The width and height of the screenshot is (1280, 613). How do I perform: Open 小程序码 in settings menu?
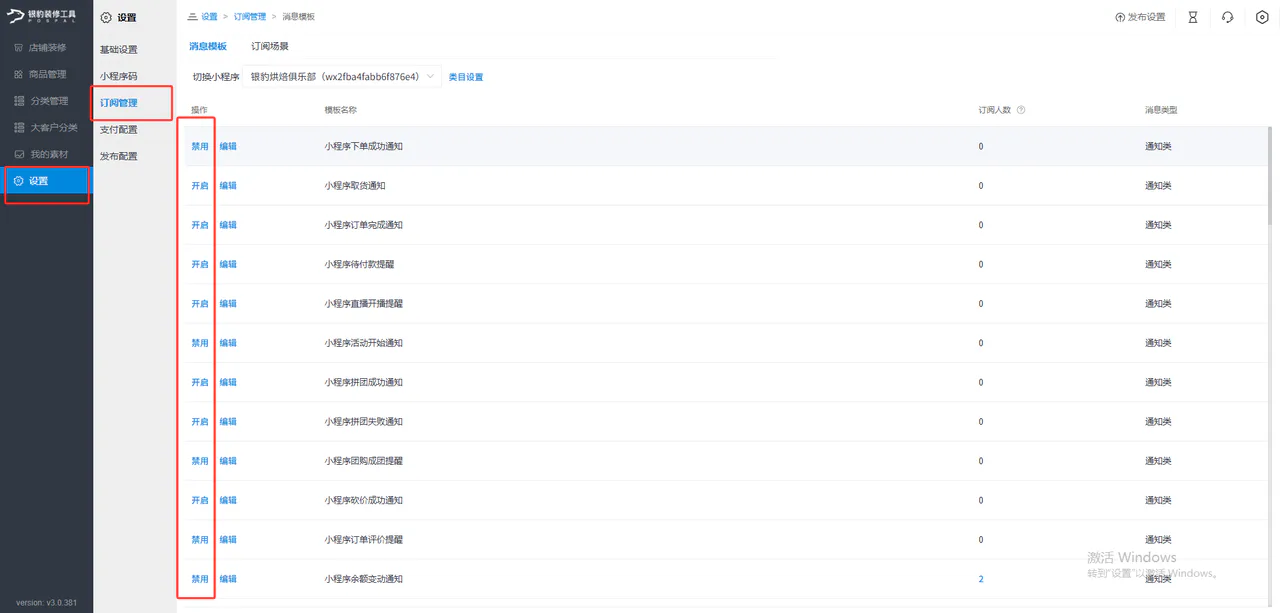pyautogui.click(x=119, y=76)
